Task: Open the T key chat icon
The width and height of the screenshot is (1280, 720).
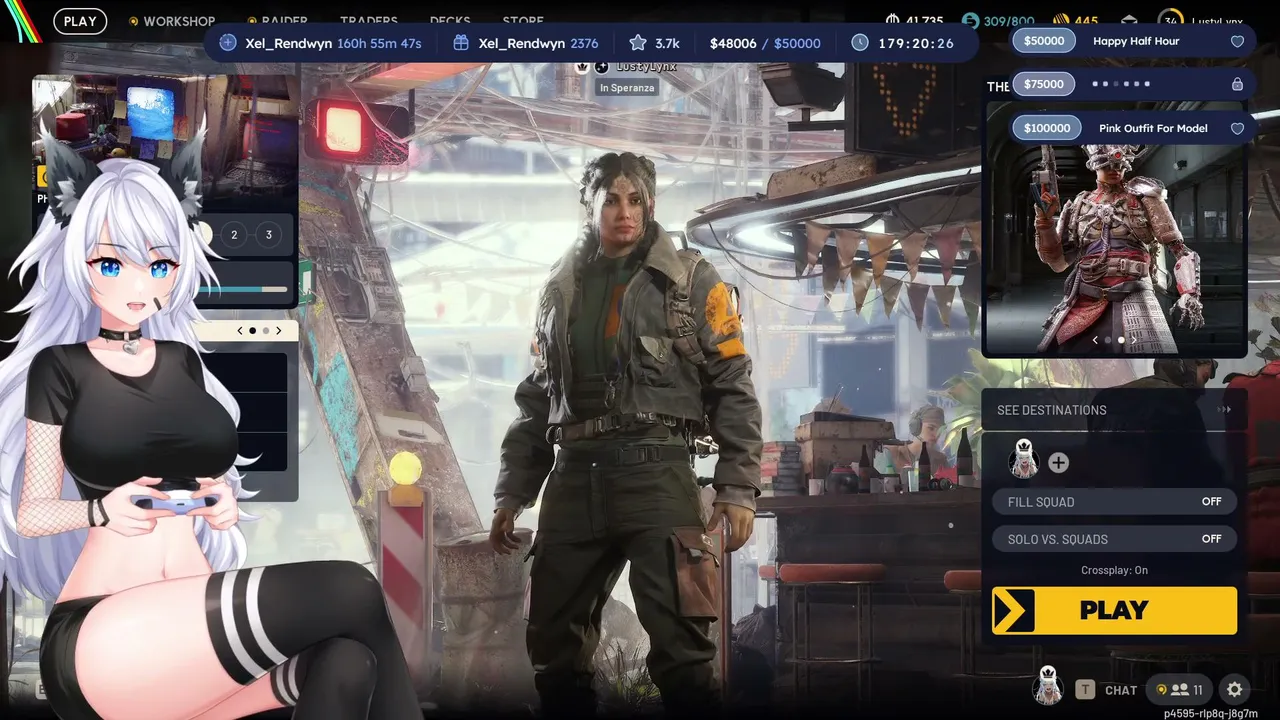Action: tap(1085, 690)
